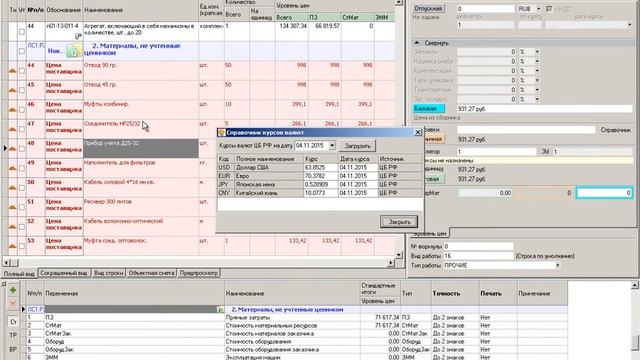This screenshot has width=640, height=360.
Task: Click orange material icon in row 46 'Муфты комбинир.'
Action: pos(13,110)
